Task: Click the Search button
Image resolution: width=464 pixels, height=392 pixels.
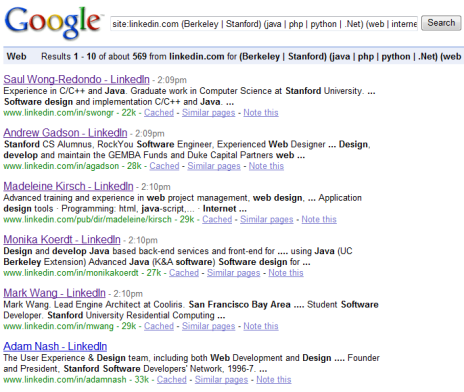Action: pyautogui.click(x=441, y=23)
